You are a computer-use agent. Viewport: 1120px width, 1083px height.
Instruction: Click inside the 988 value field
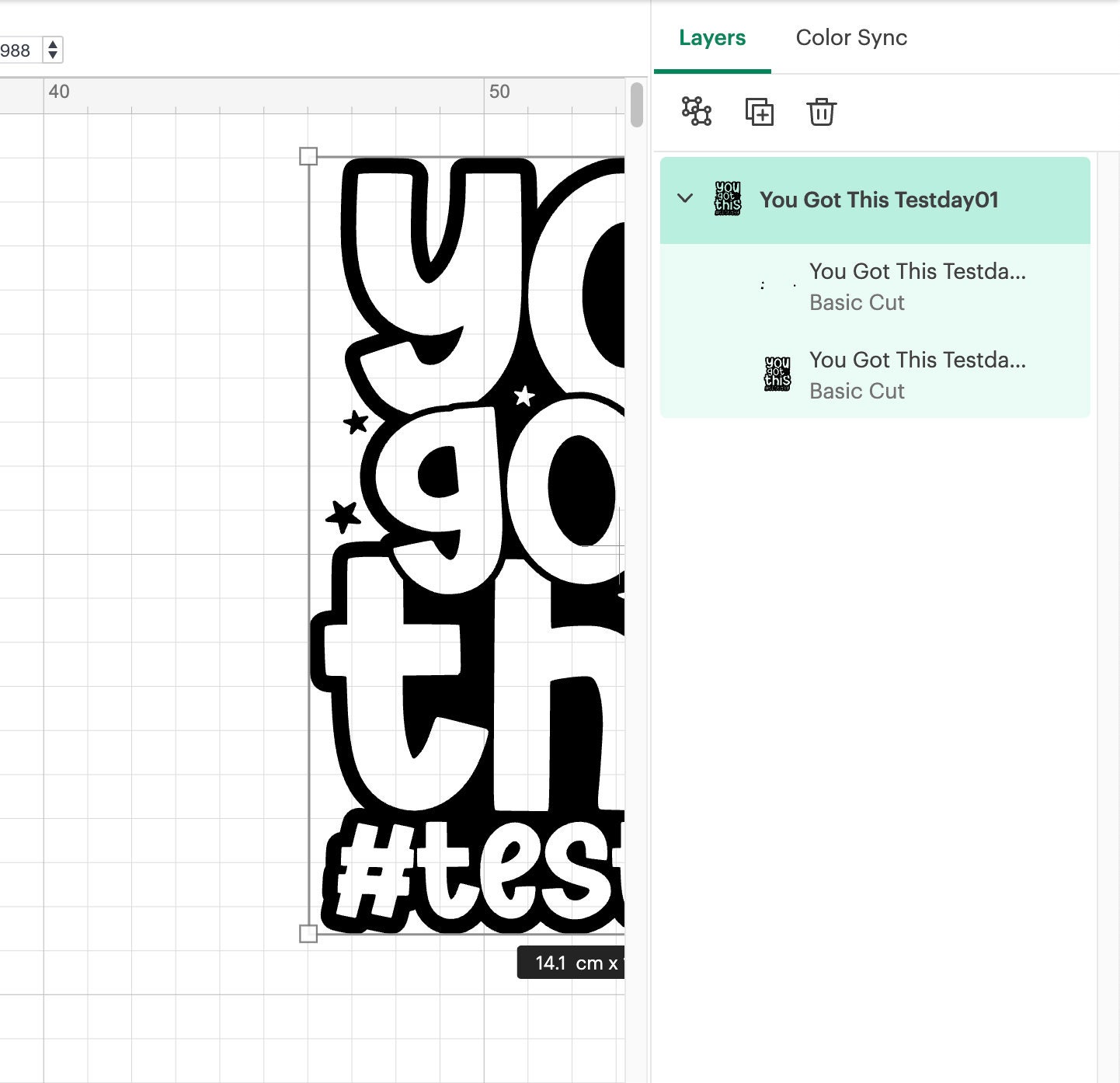click(19, 50)
